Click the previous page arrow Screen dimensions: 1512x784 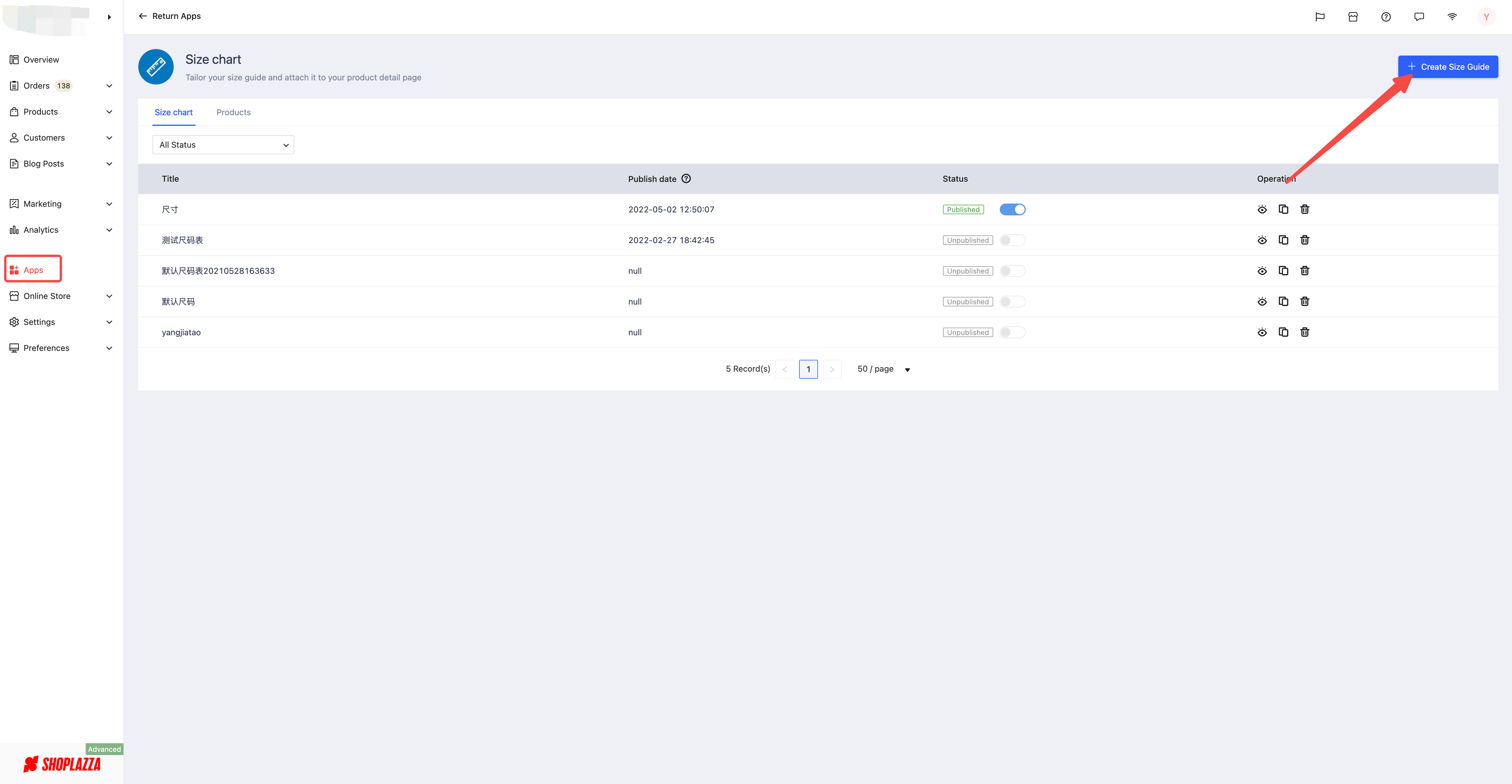[x=785, y=369]
